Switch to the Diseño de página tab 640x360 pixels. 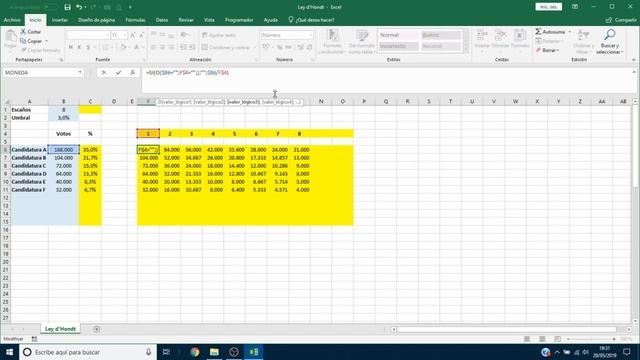point(96,20)
